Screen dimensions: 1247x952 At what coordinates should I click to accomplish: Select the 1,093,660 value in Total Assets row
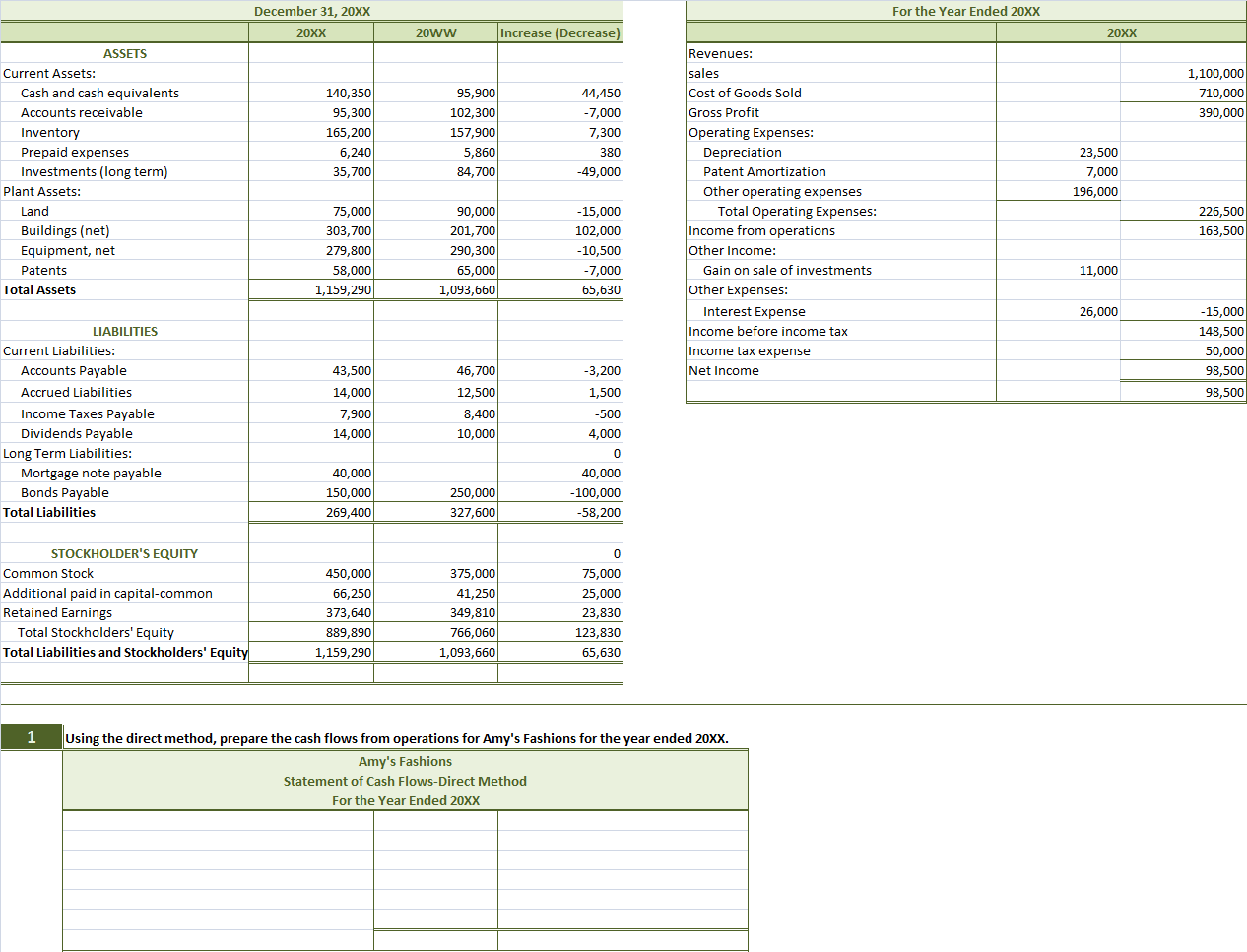[x=468, y=289]
